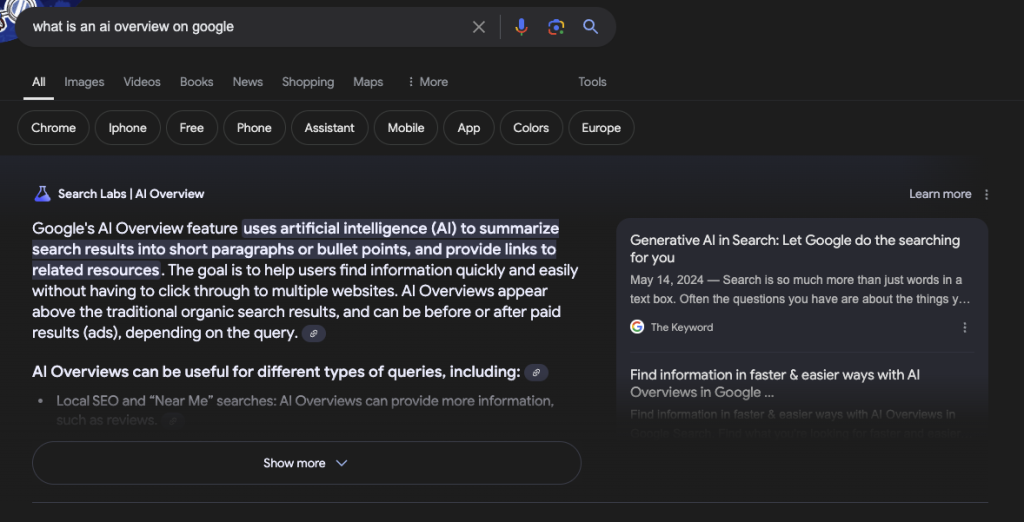Viewport: 1024px width, 522px height.
Task: Click 'The Keyword' source name
Action: coord(682,327)
